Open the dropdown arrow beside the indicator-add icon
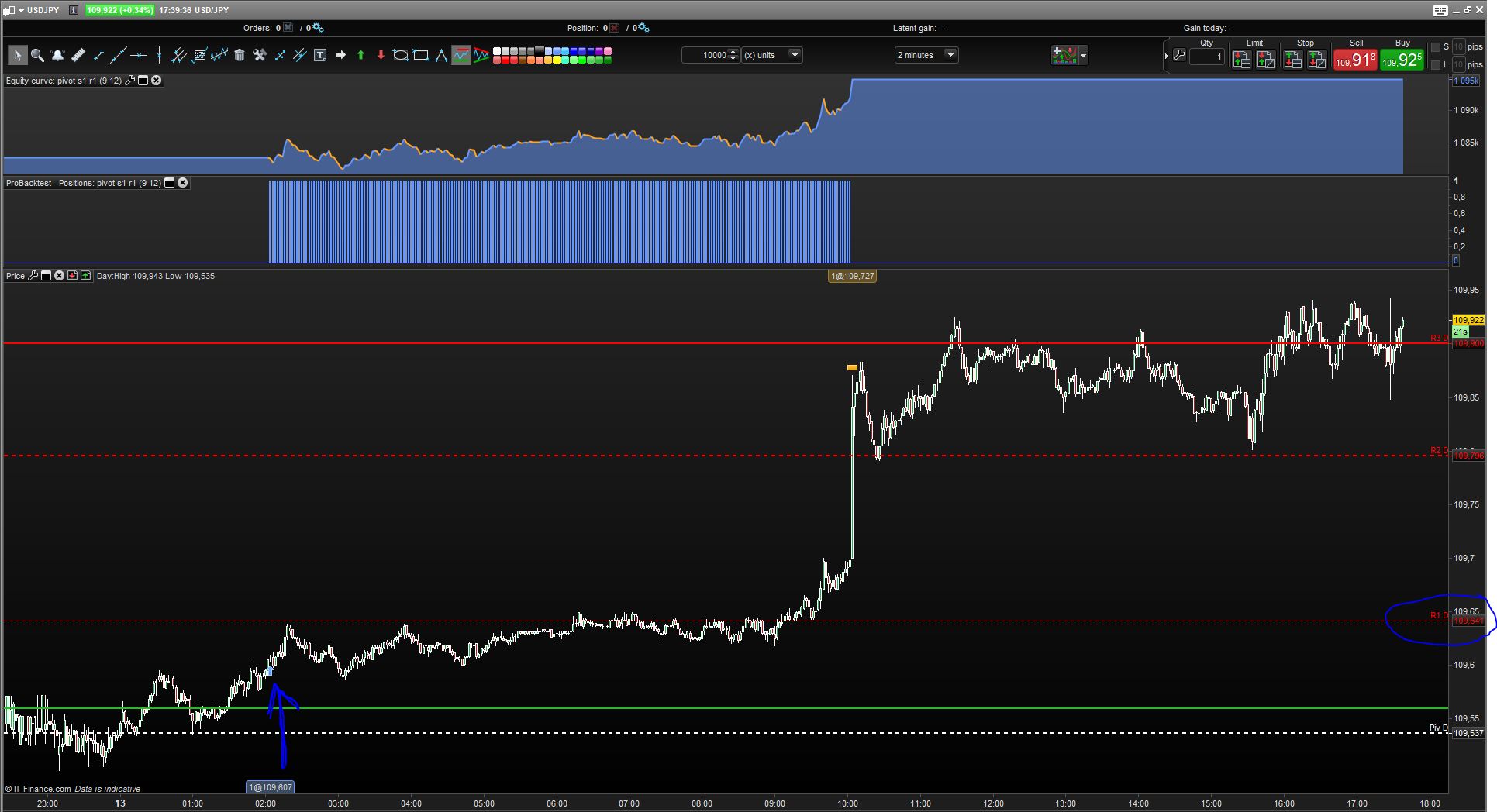 tap(1083, 55)
